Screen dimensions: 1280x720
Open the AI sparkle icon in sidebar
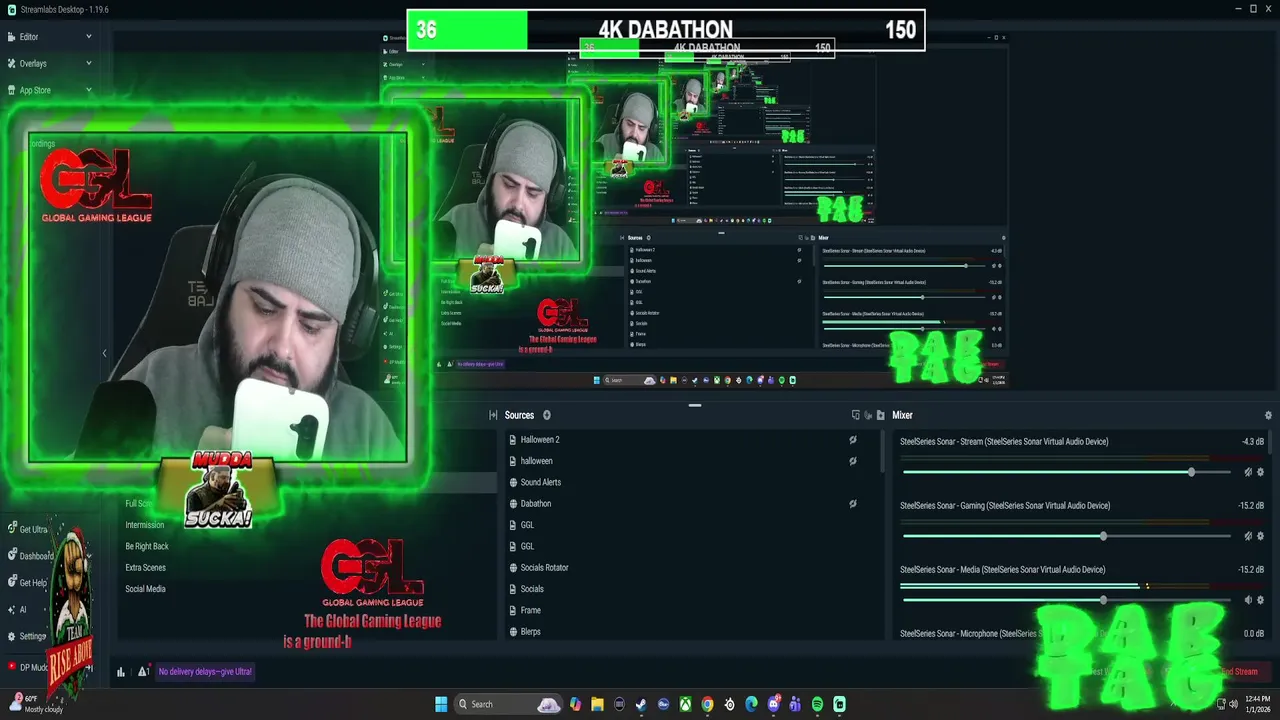[x=12, y=609]
